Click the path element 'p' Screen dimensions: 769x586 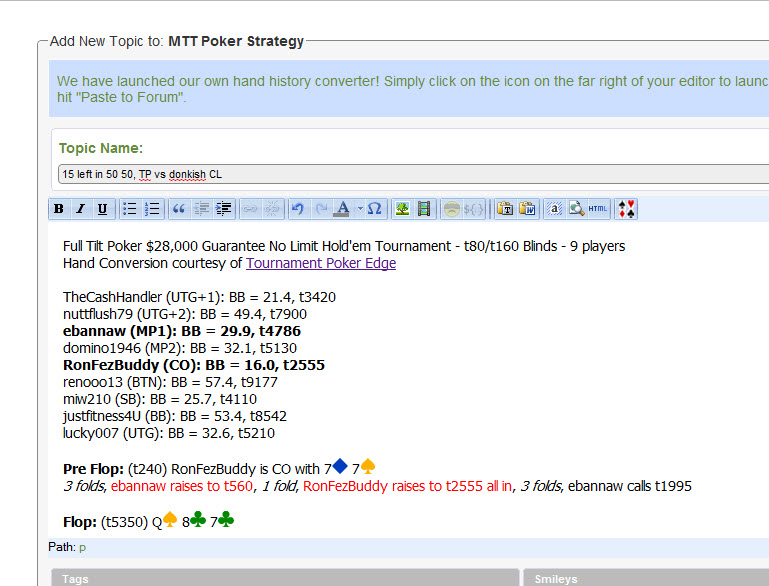pyautogui.click(x=82, y=547)
